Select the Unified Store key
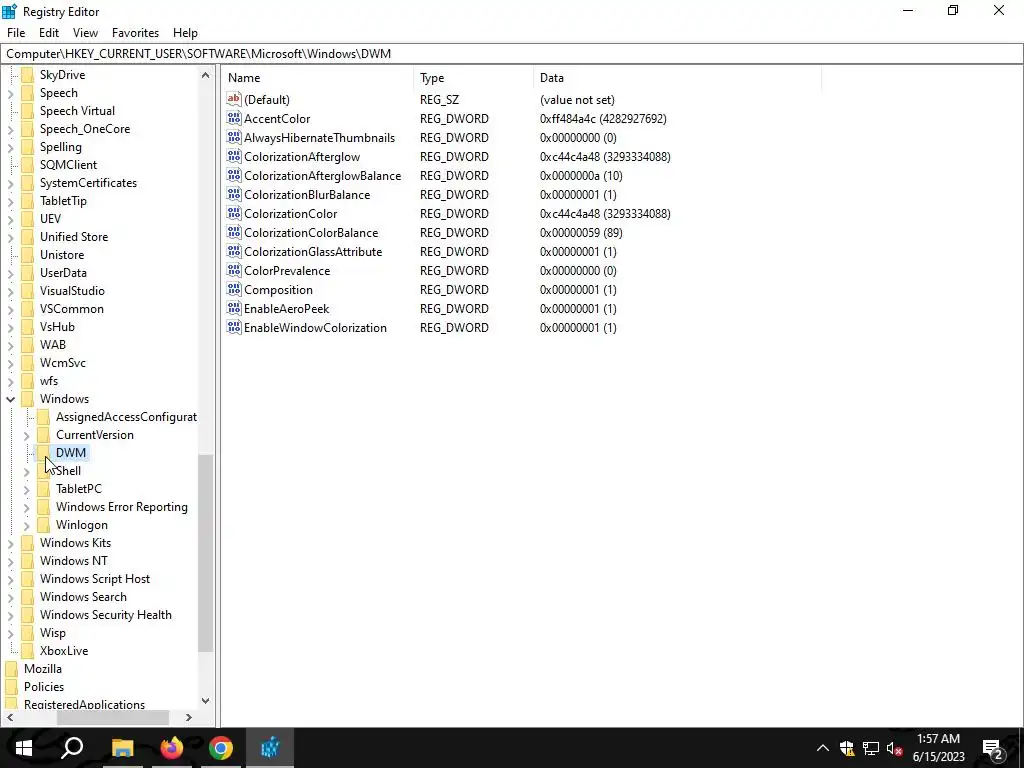This screenshot has width=1024, height=768. (74, 237)
